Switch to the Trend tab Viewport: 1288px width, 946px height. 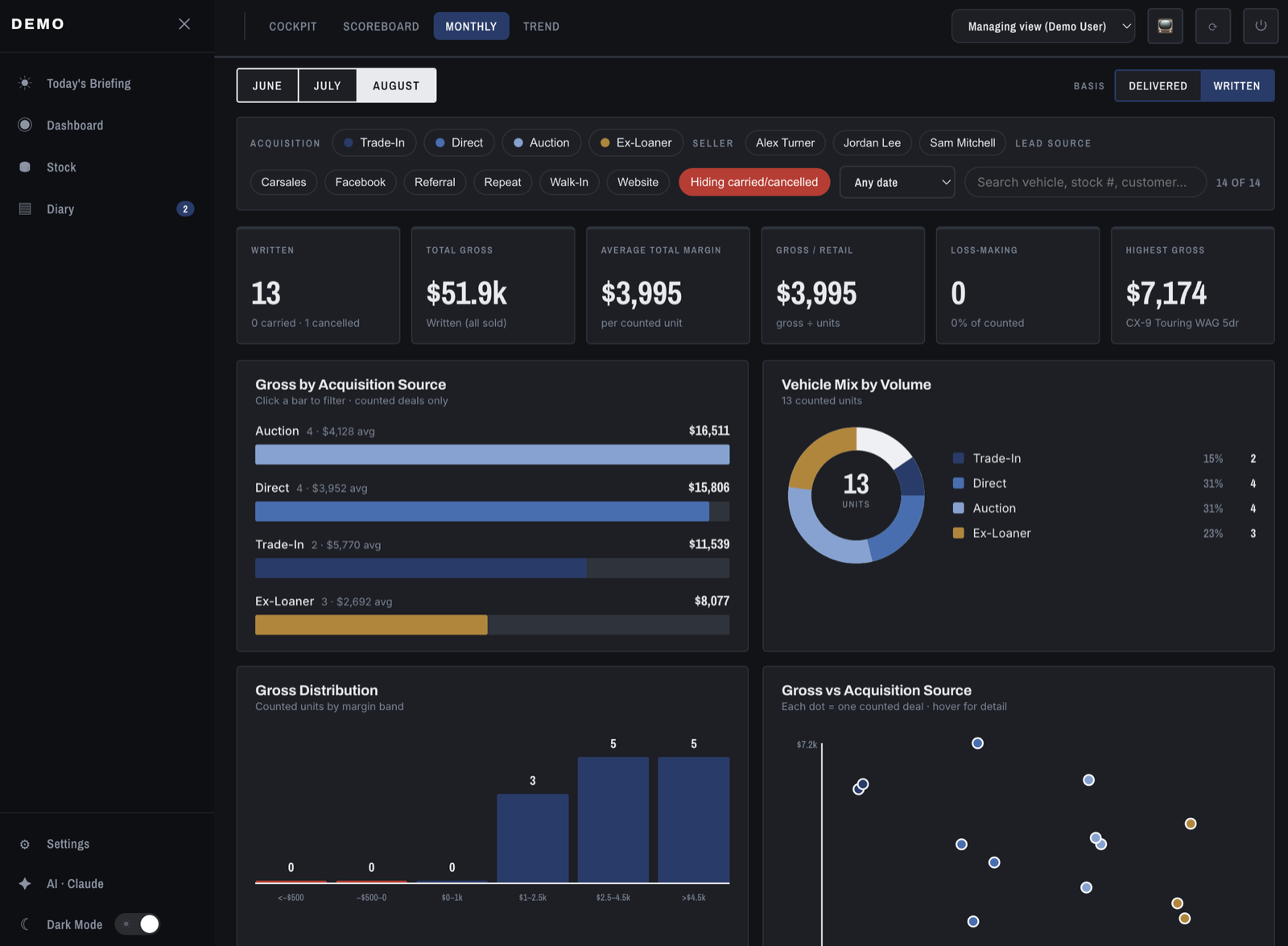(541, 27)
